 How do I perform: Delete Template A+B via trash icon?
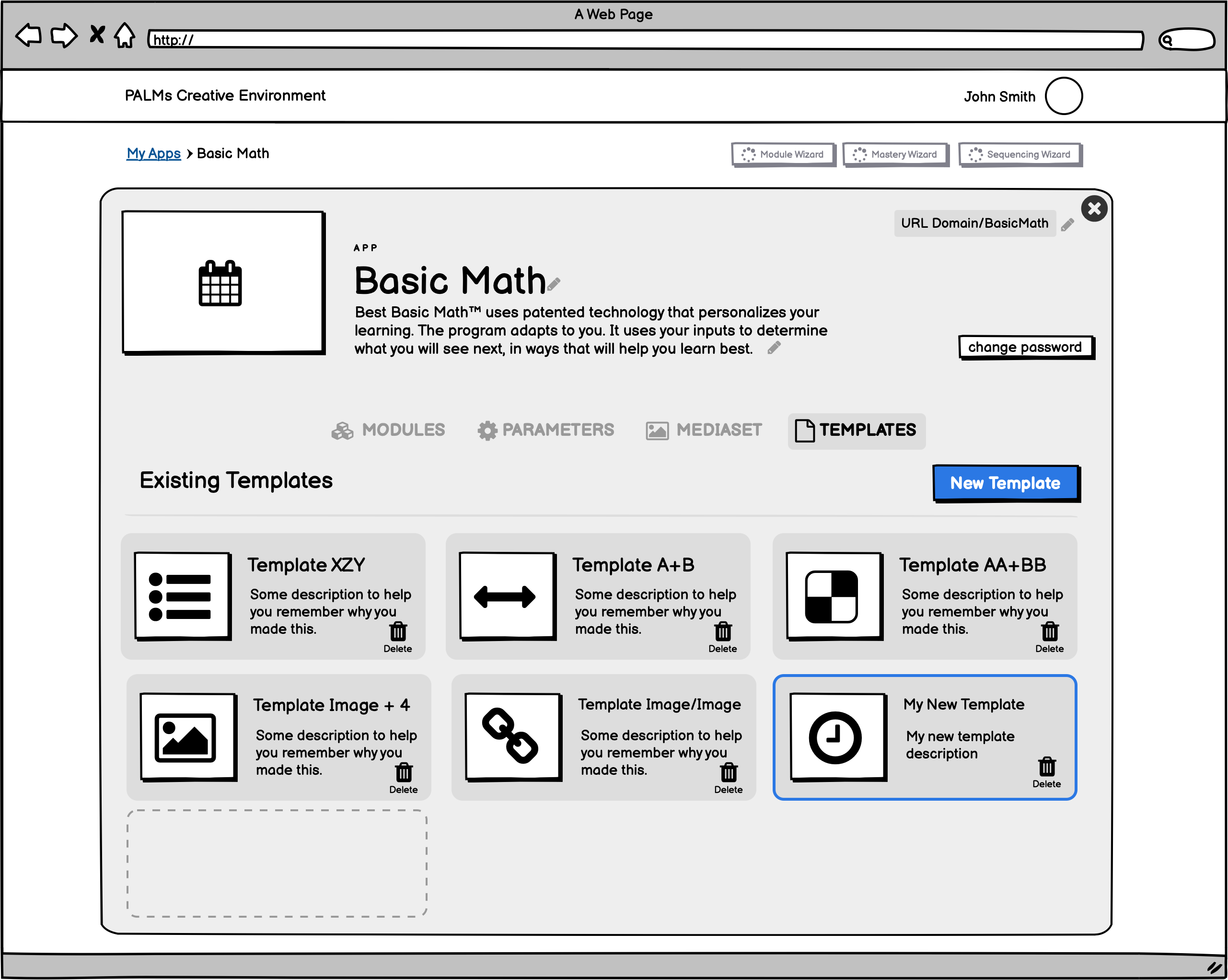point(723,631)
